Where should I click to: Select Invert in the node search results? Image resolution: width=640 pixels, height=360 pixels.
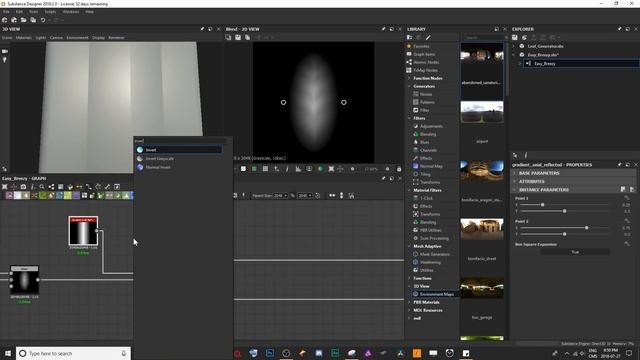pos(179,150)
